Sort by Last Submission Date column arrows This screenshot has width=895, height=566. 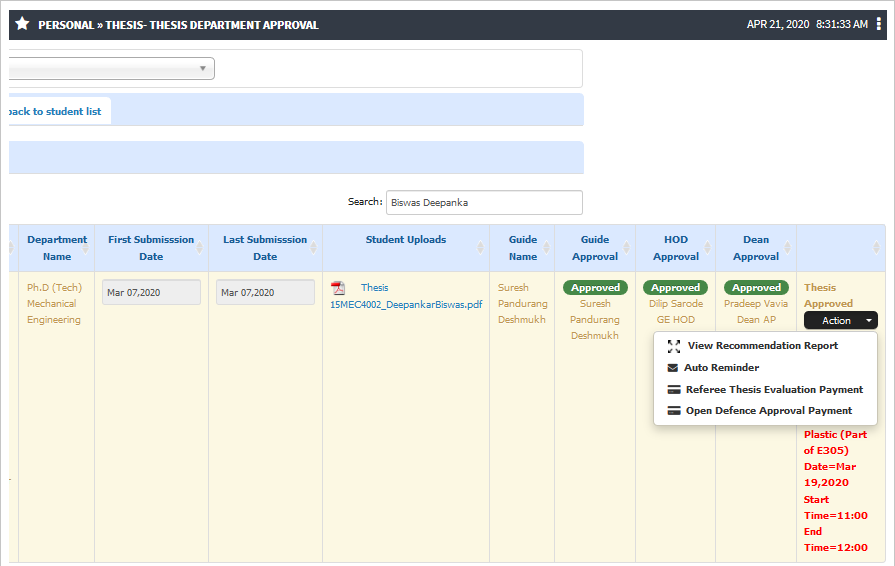(x=313, y=248)
